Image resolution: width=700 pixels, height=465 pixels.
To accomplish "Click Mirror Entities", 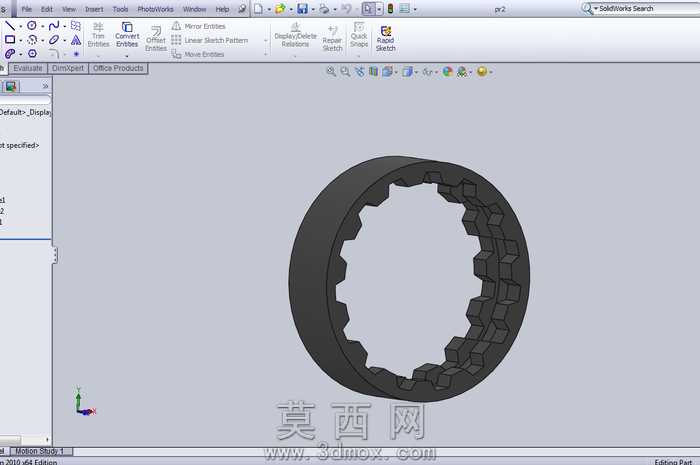I will click(x=199, y=26).
